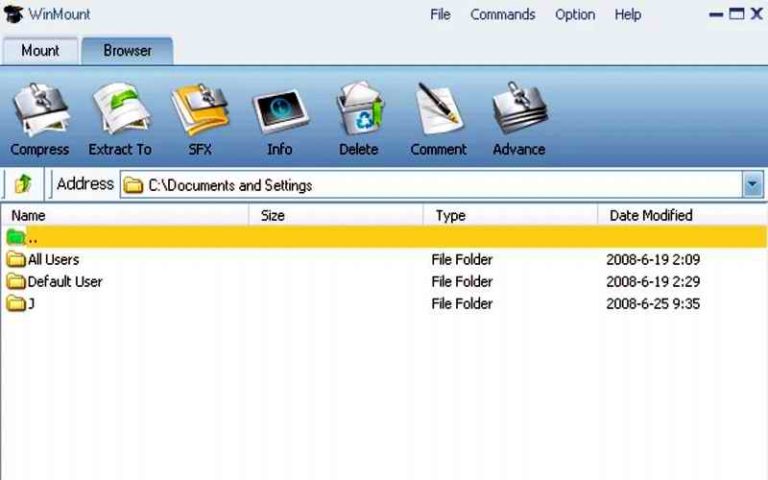Open the Extract To tool
This screenshot has height=480, width=768.
coord(120,112)
